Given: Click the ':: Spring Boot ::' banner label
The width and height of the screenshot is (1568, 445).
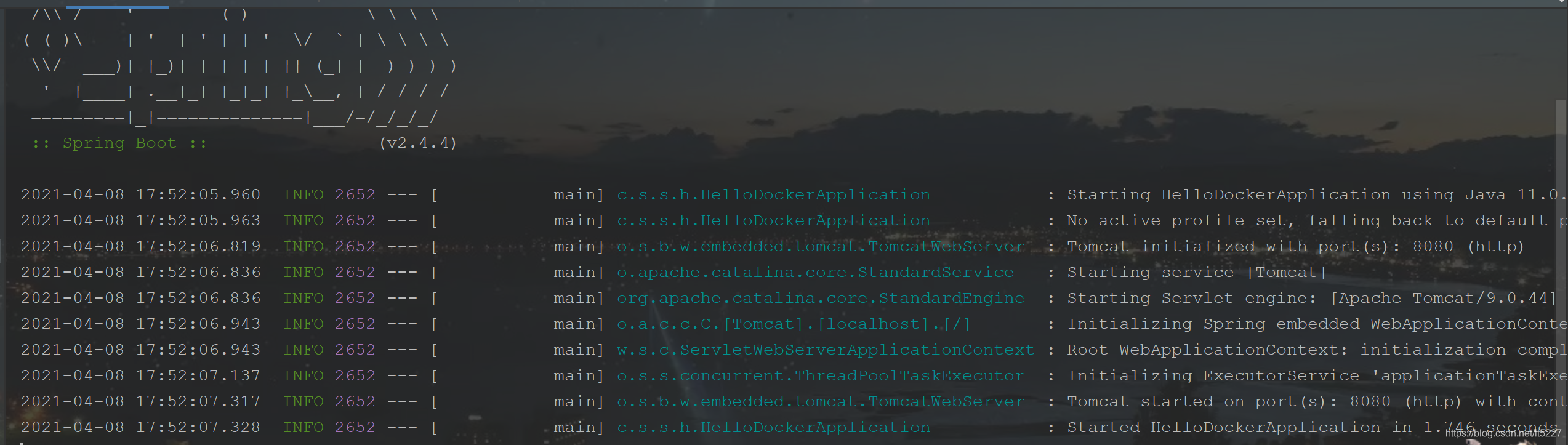Looking at the screenshot, I should click(x=119, y=143).
